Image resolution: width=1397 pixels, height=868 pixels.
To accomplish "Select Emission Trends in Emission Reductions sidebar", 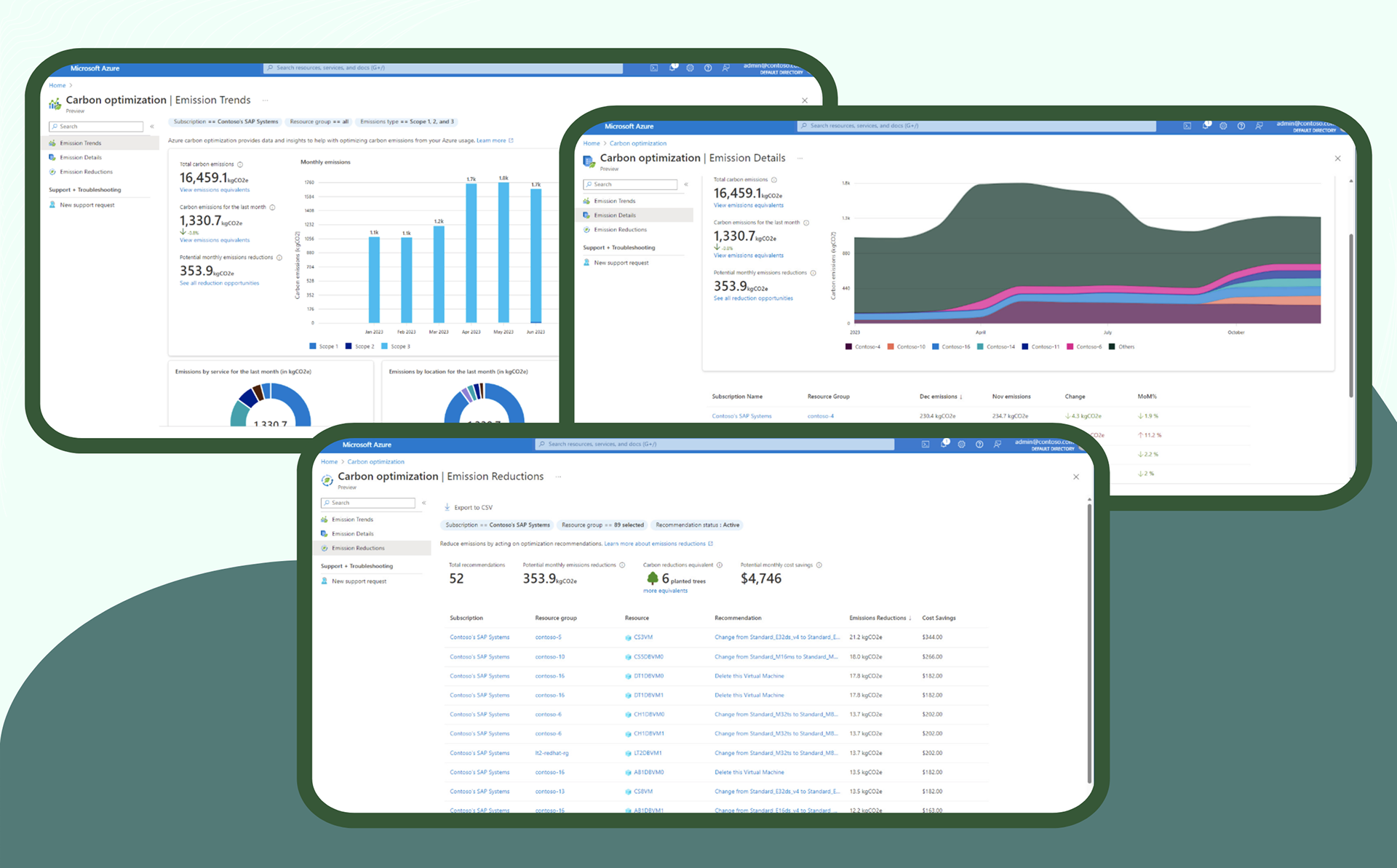I will [352, 519].
